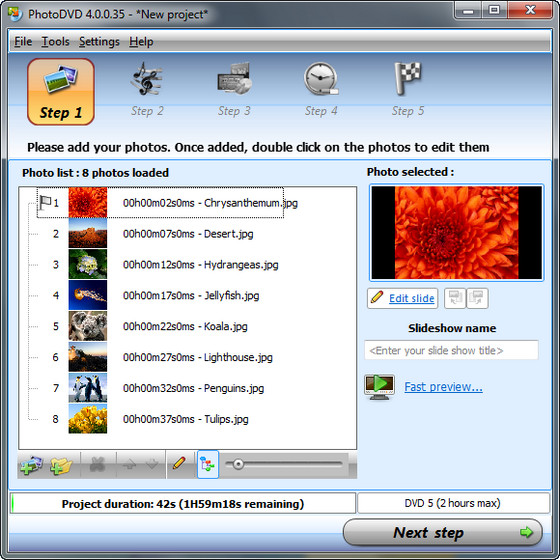Click the Step 5 checkered flag icon
This screenshot has height=560, width=560.
(408, 79)
